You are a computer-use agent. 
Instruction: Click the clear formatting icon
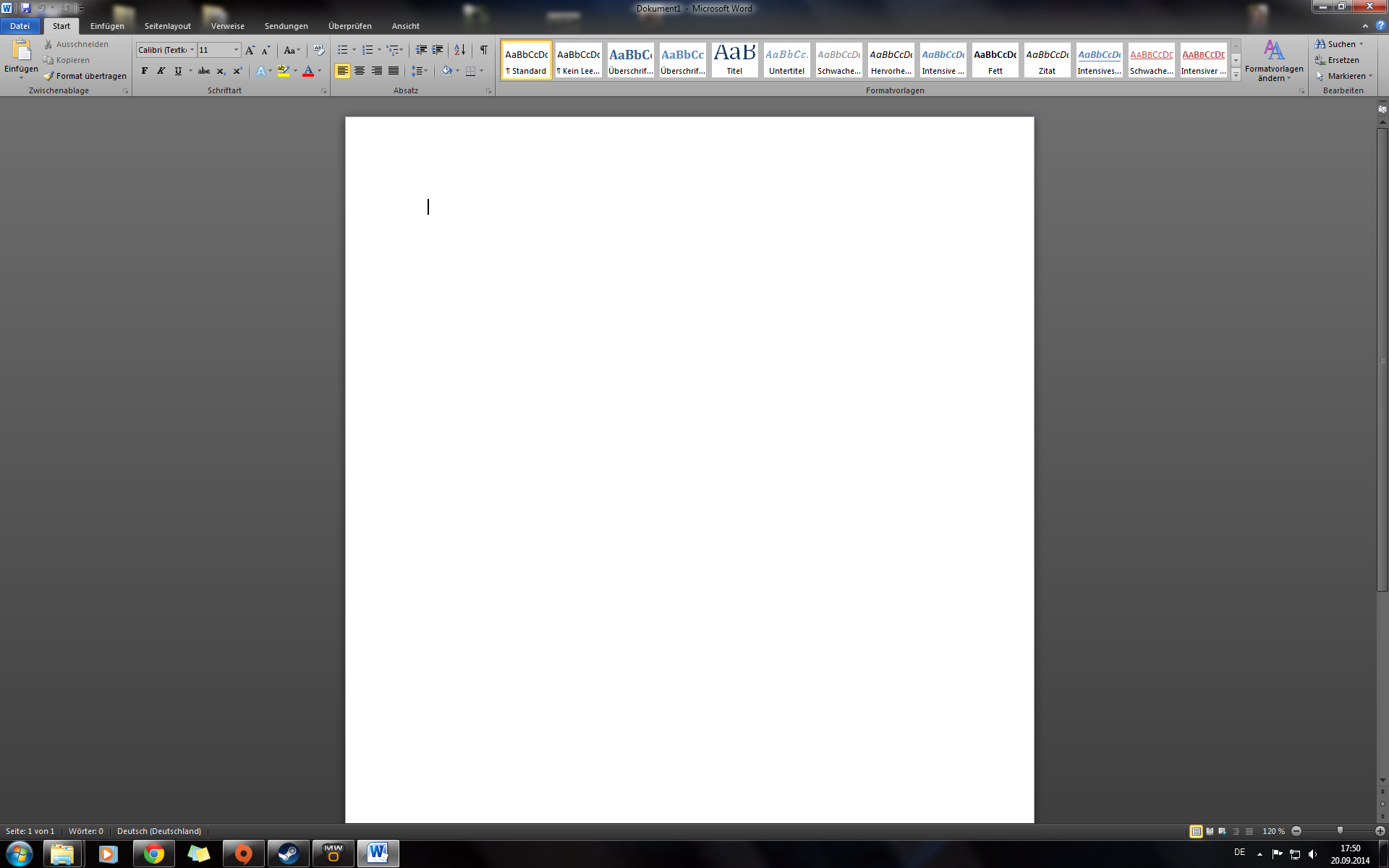pos(318,50)
